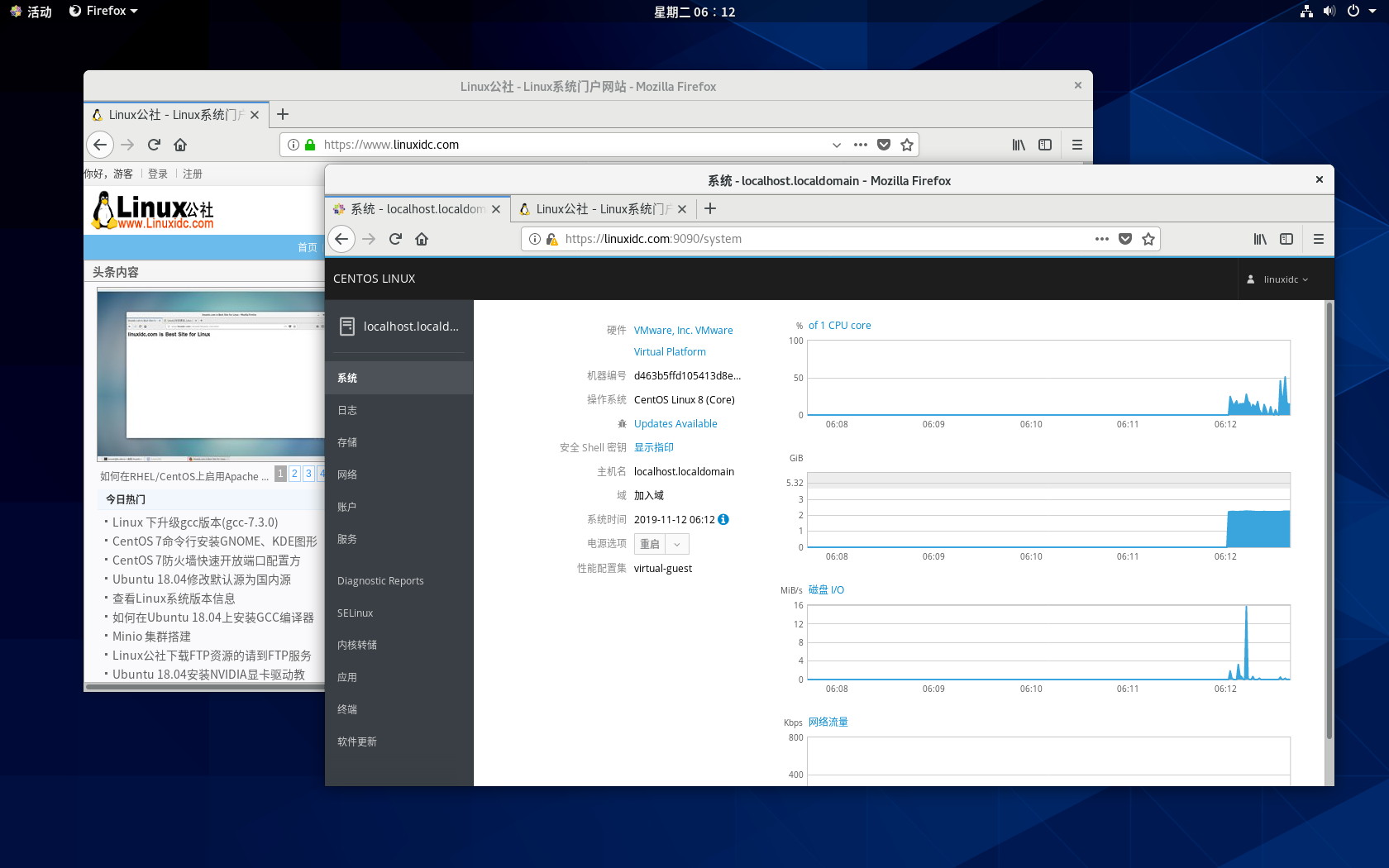This screenshot has width=1389, height=868.
Task: Select 日志 in the Cockpit sidebar
Action: [x=399, y=410]
